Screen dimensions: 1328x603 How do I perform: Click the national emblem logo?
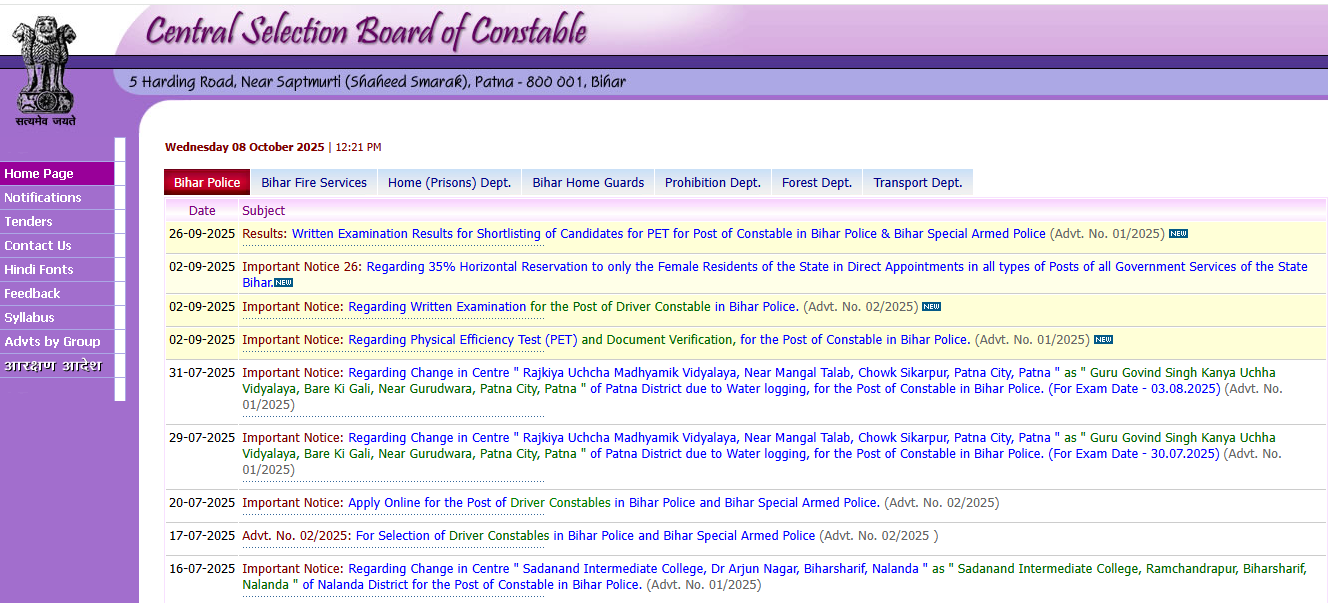click(x=45, y=70)
